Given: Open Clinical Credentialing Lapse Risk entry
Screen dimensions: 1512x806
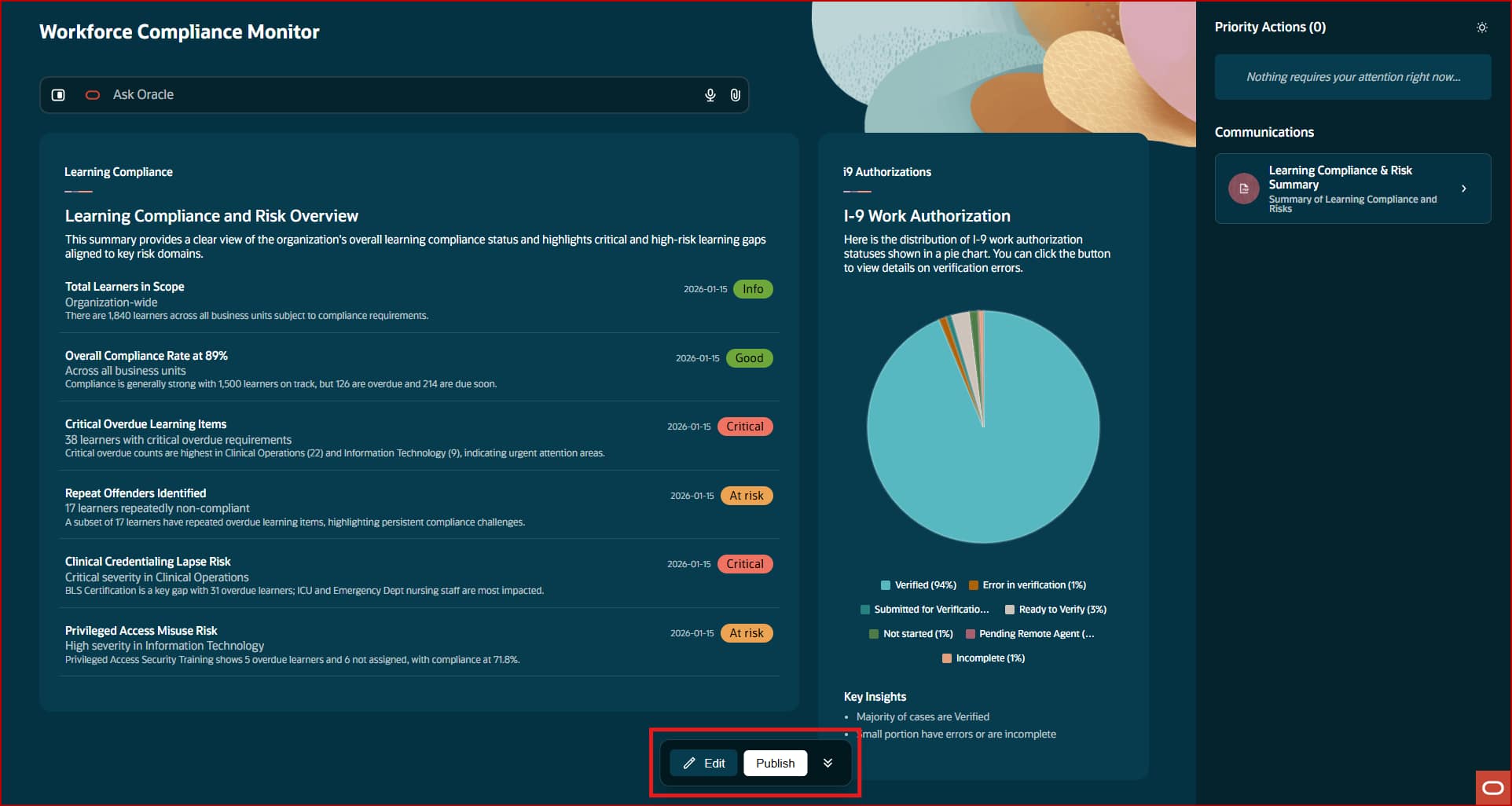Looking at the screenshot, I should coord(419,575).
